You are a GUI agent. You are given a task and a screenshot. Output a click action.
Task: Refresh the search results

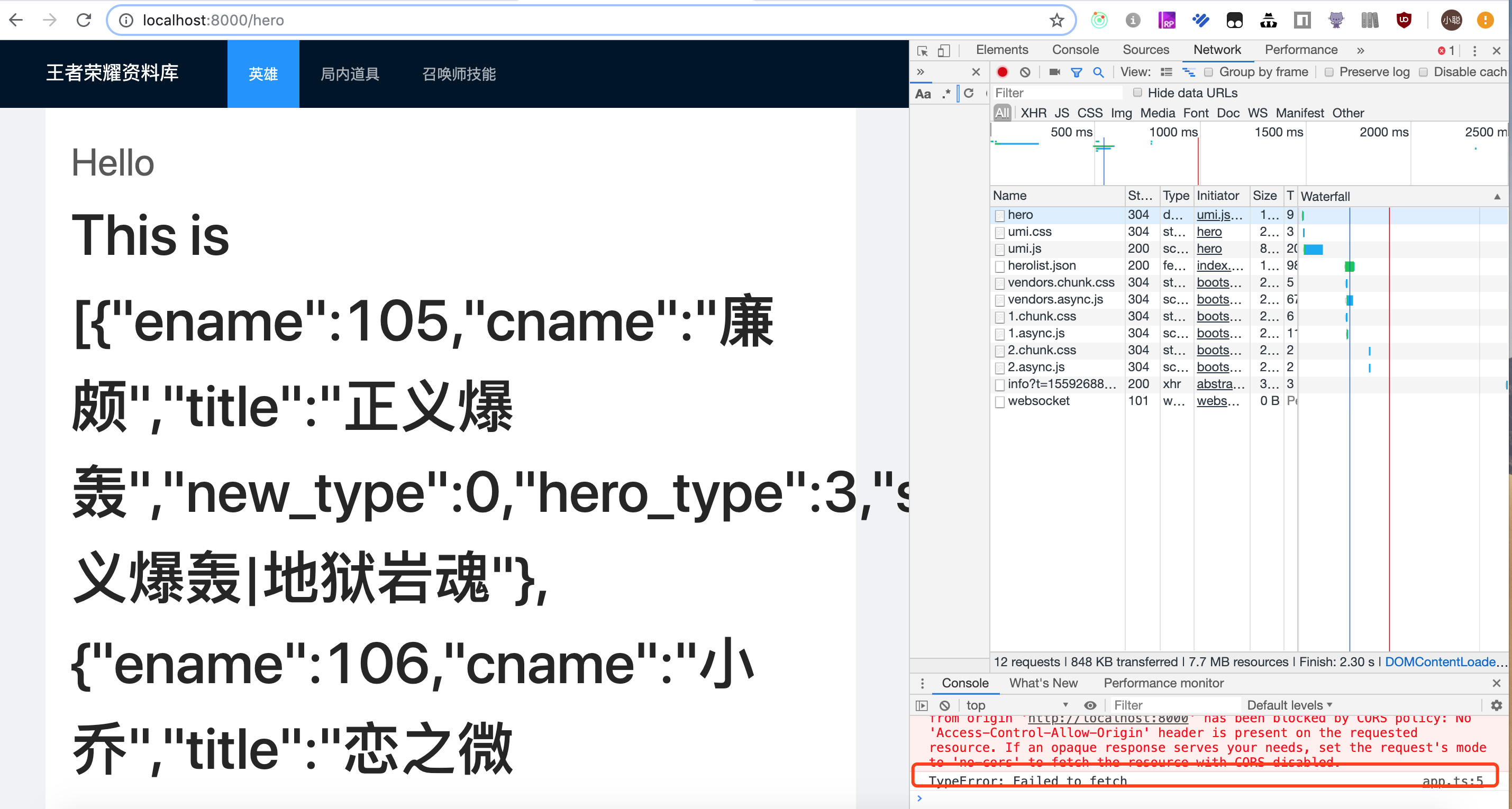click(969, 93)
